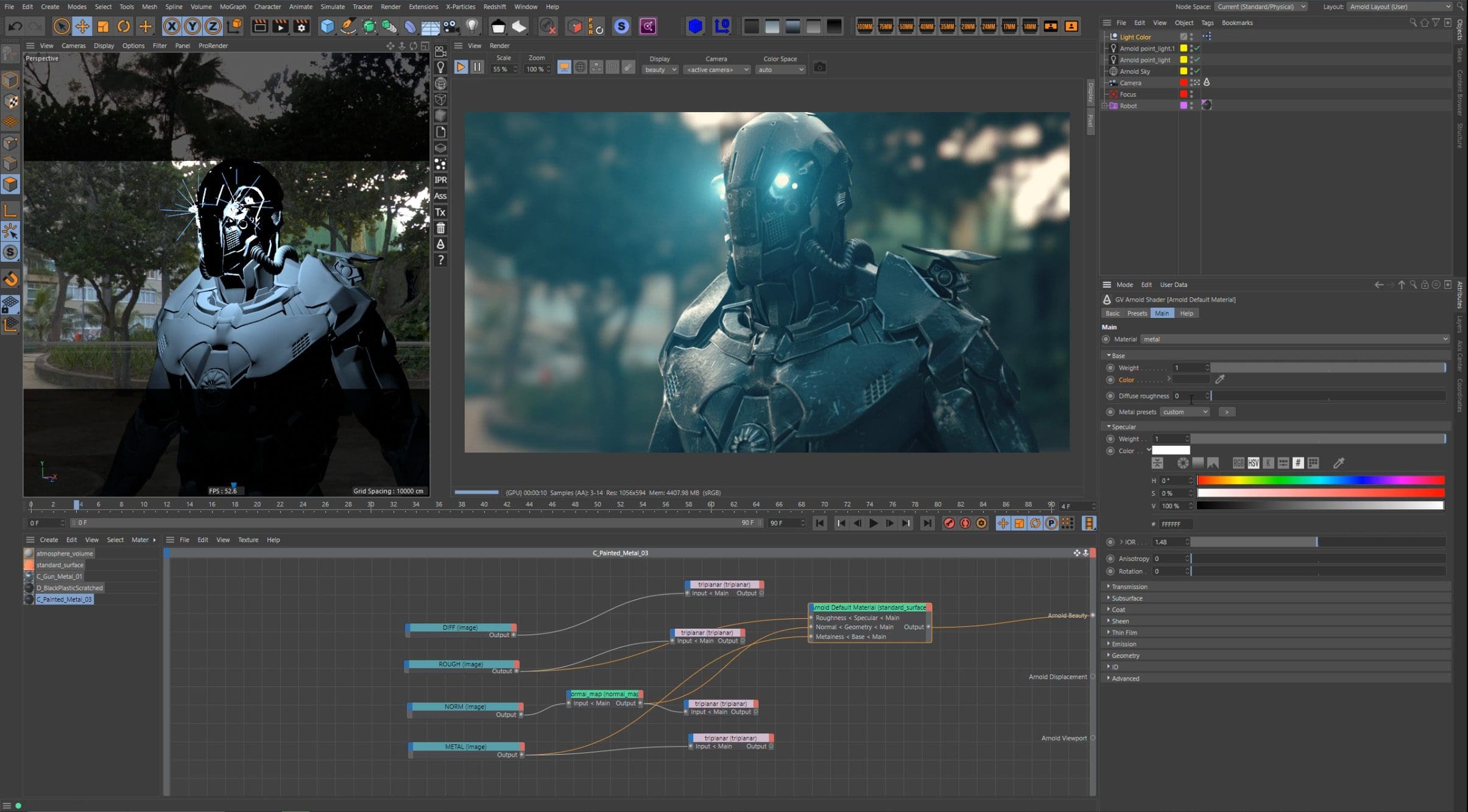Image resolution: width=1468 pixels, height=812 pixels.
Task: Go to end of animation
Action: tap(927, 523)
